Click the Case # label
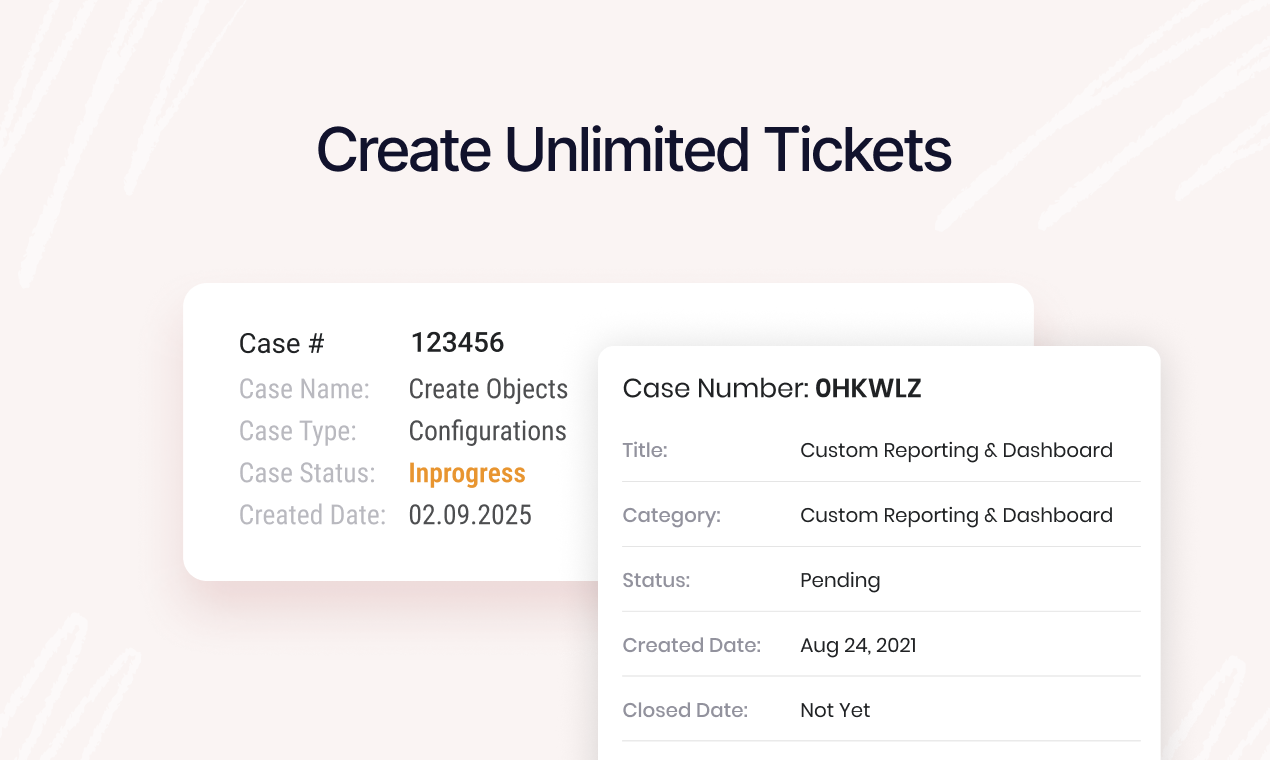Screen dimensions: 1270x760 (x=282, y=344)
